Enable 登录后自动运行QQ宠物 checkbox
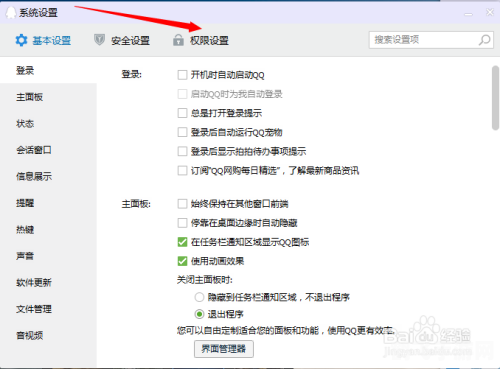The image size is (500, 369). click(182, 132)
